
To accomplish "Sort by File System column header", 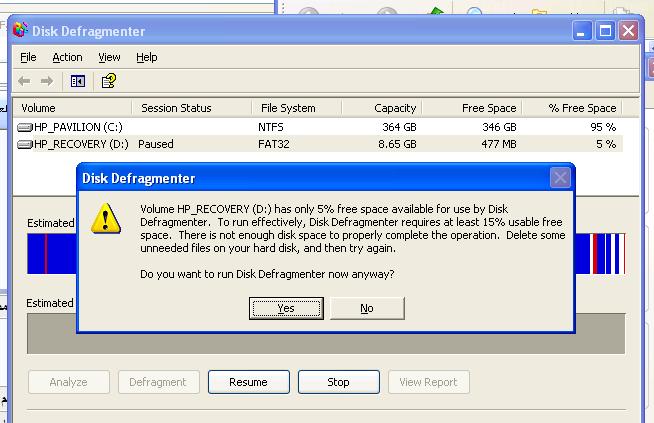I will pyautogui.click(x=297, y=108).
